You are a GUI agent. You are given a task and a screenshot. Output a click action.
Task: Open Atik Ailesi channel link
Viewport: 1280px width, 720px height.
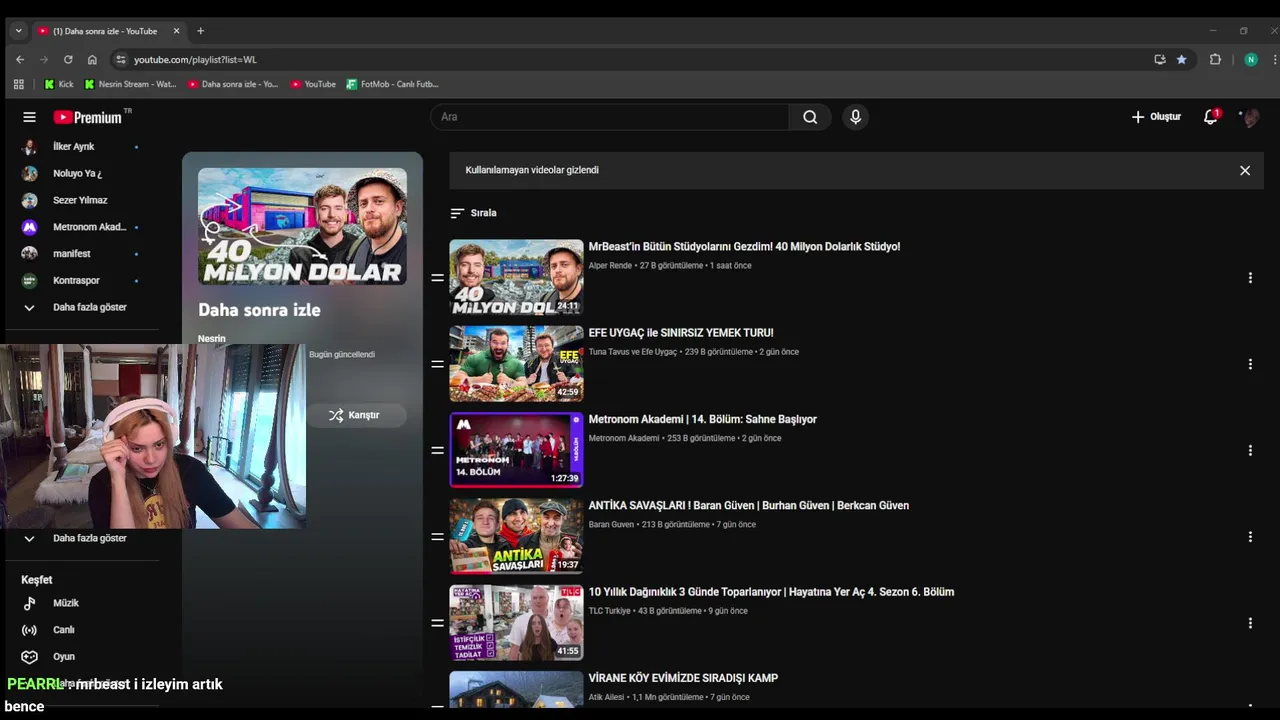pyautogui.click(x=606, y=697)
